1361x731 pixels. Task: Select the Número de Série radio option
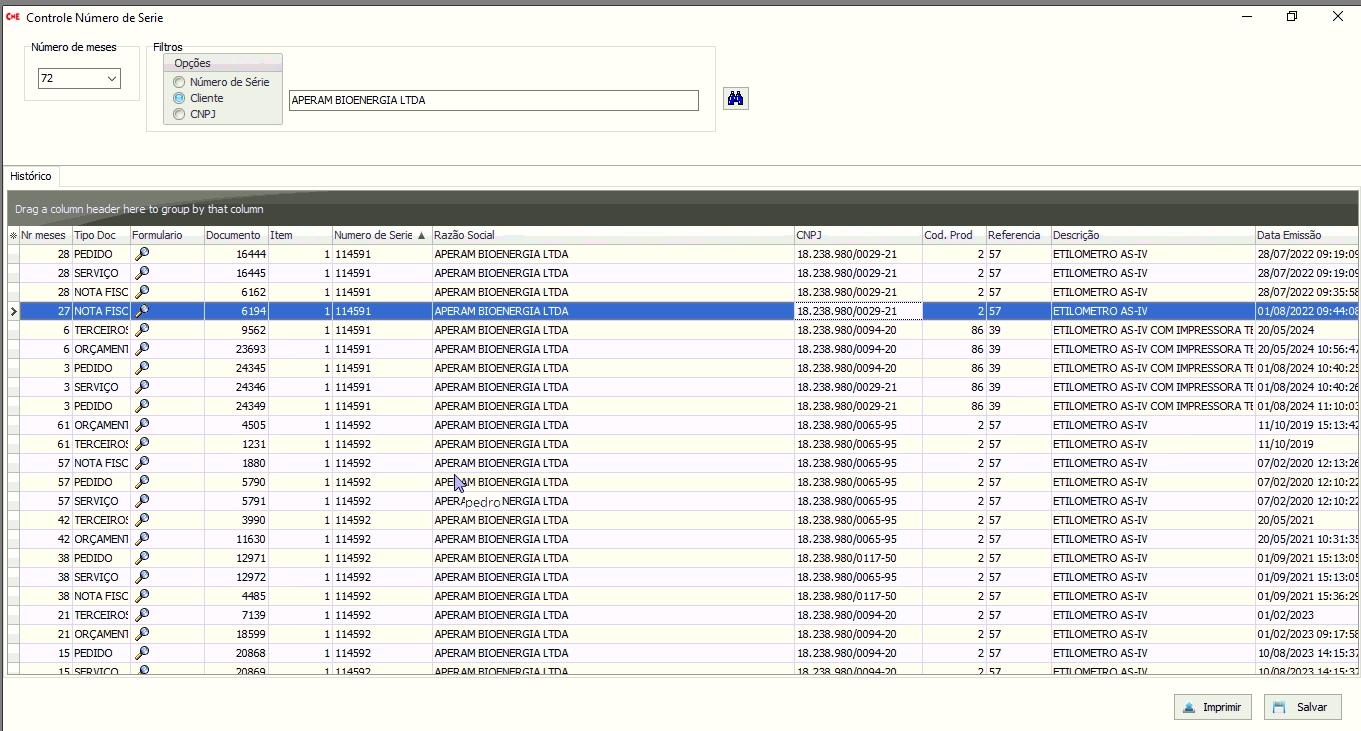point(179,82)
